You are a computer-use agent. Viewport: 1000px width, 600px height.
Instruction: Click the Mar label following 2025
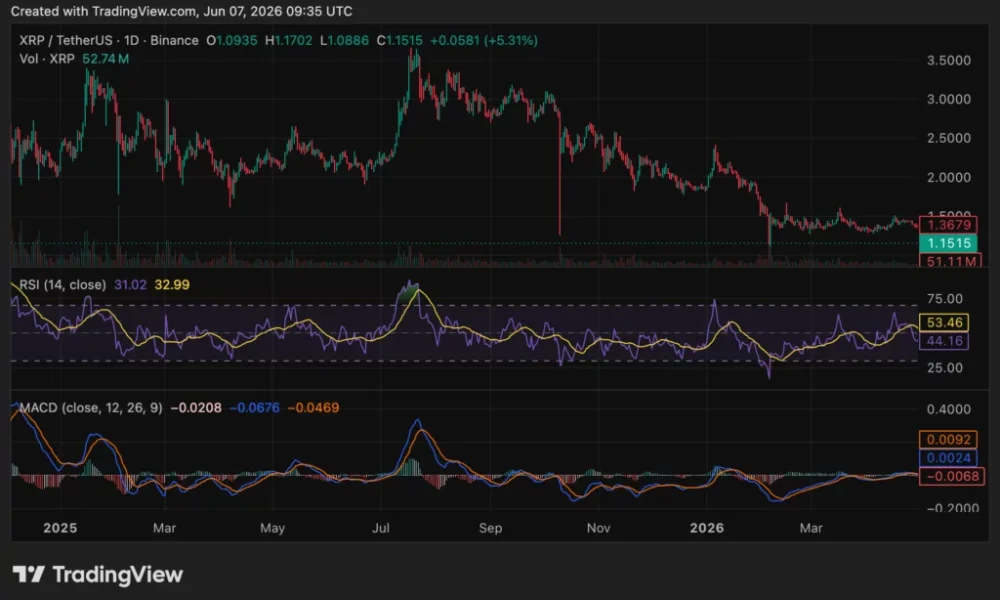click(x=165, y=528)
